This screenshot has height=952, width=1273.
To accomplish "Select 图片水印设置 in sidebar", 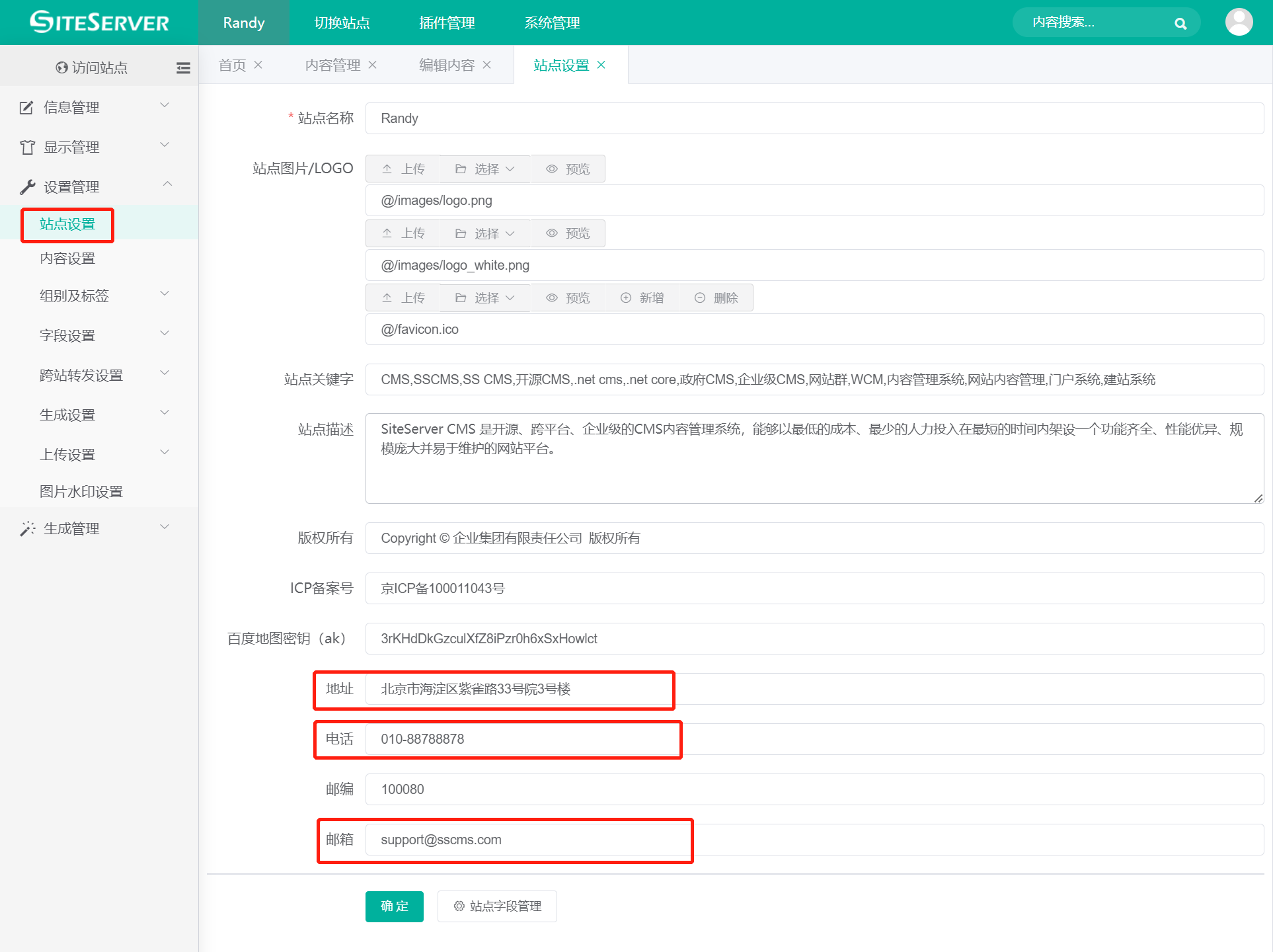I will [x=81, y=491].
